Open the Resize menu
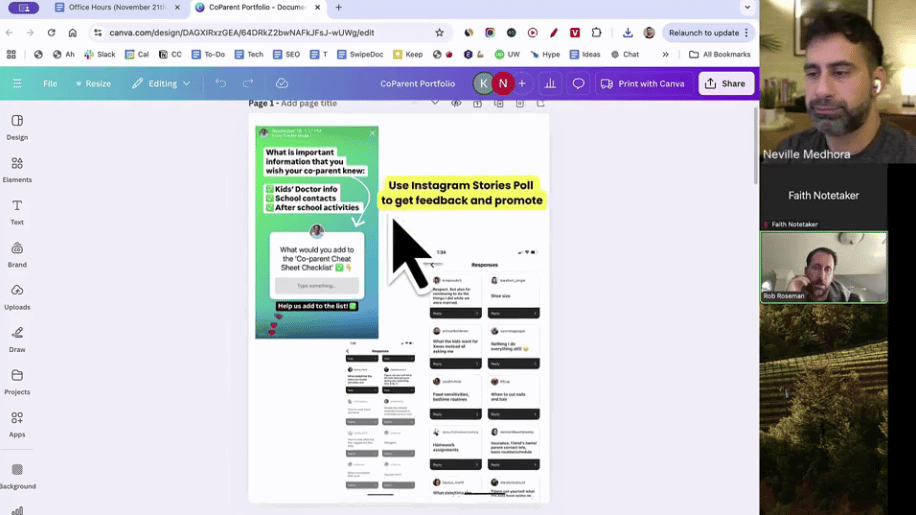The image size is (916, 515). 93,83
